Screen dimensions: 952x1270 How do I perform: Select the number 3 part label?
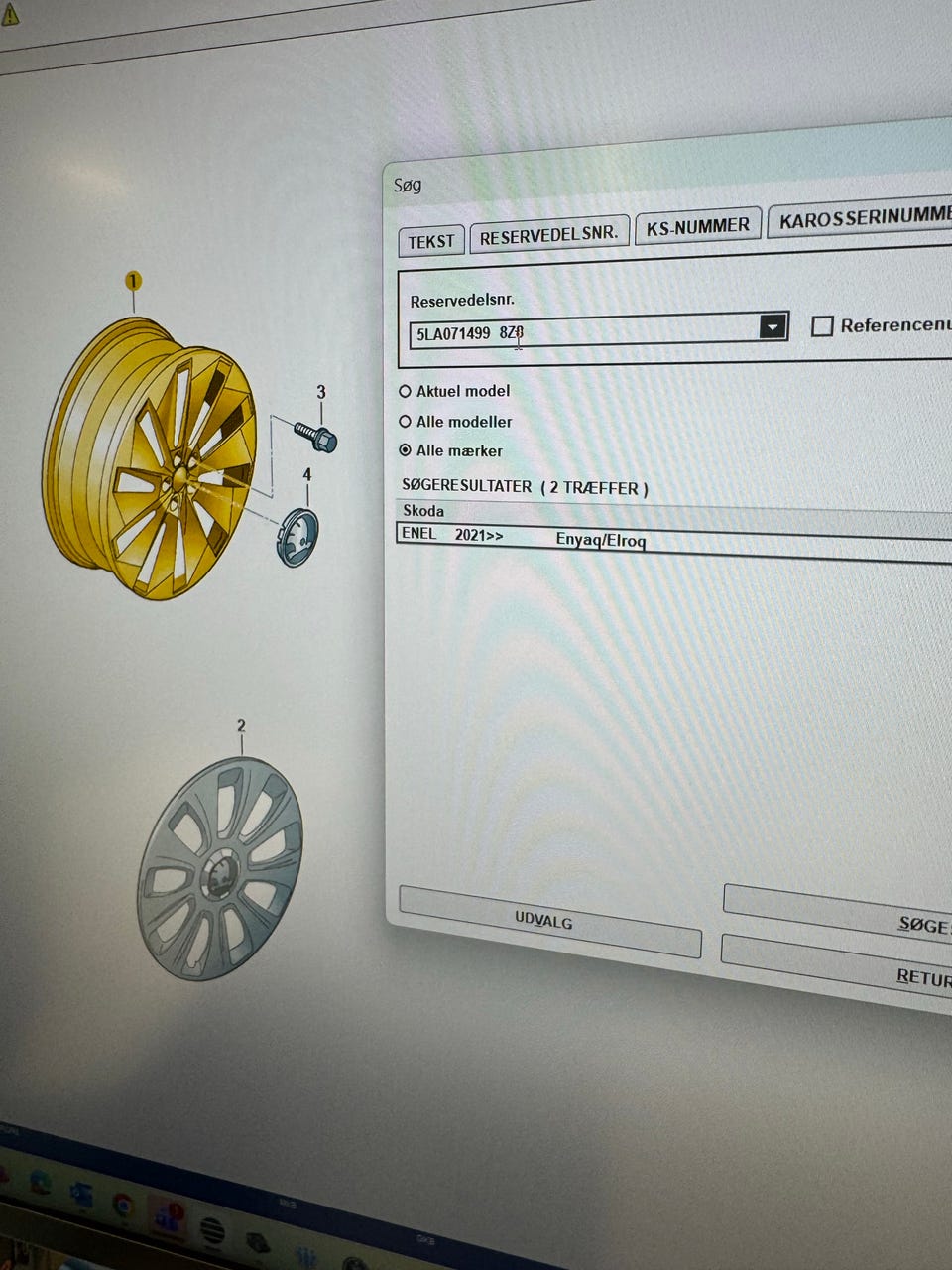coord(320,392)
